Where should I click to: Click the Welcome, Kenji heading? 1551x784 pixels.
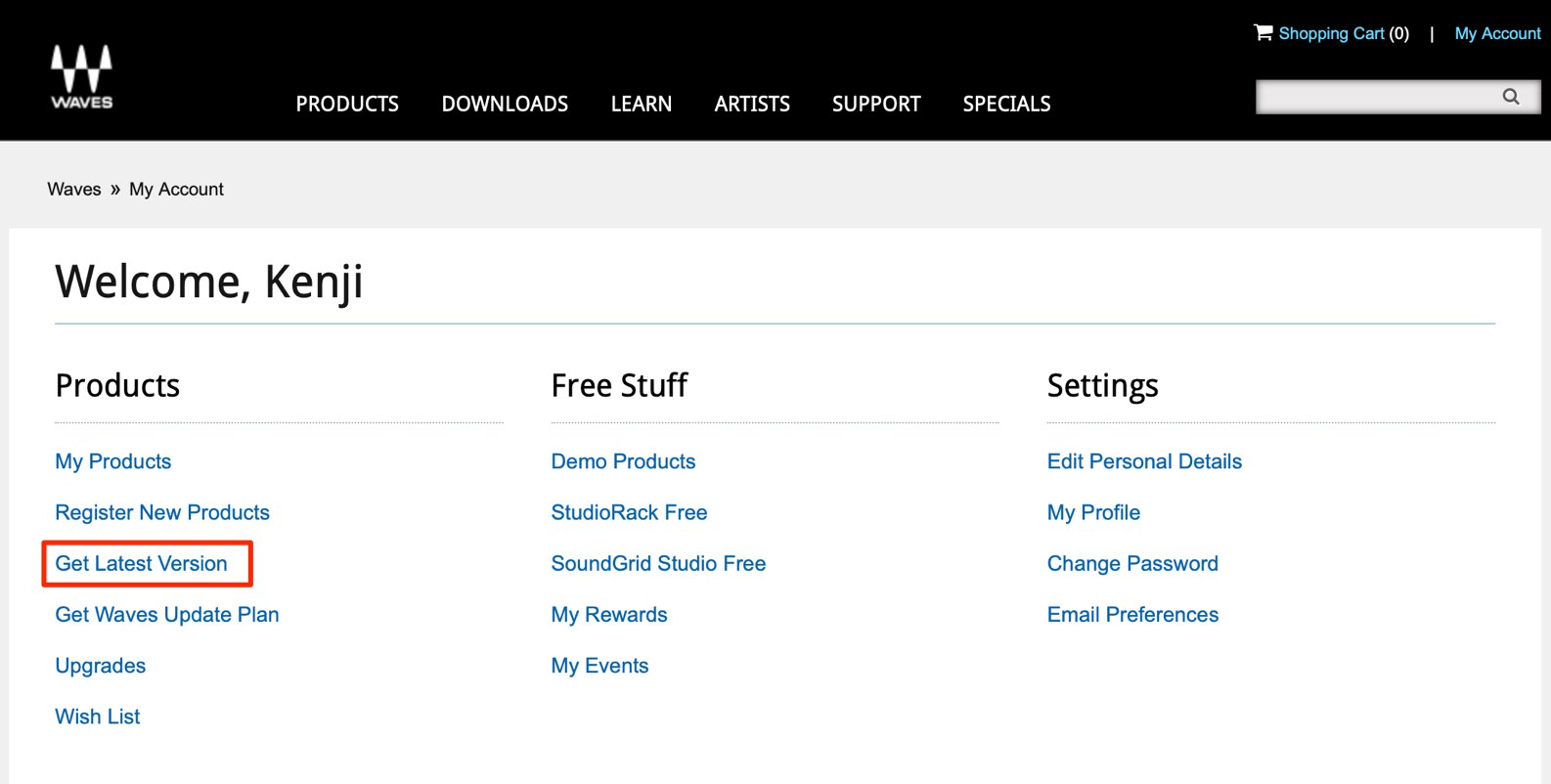point(209,283)
